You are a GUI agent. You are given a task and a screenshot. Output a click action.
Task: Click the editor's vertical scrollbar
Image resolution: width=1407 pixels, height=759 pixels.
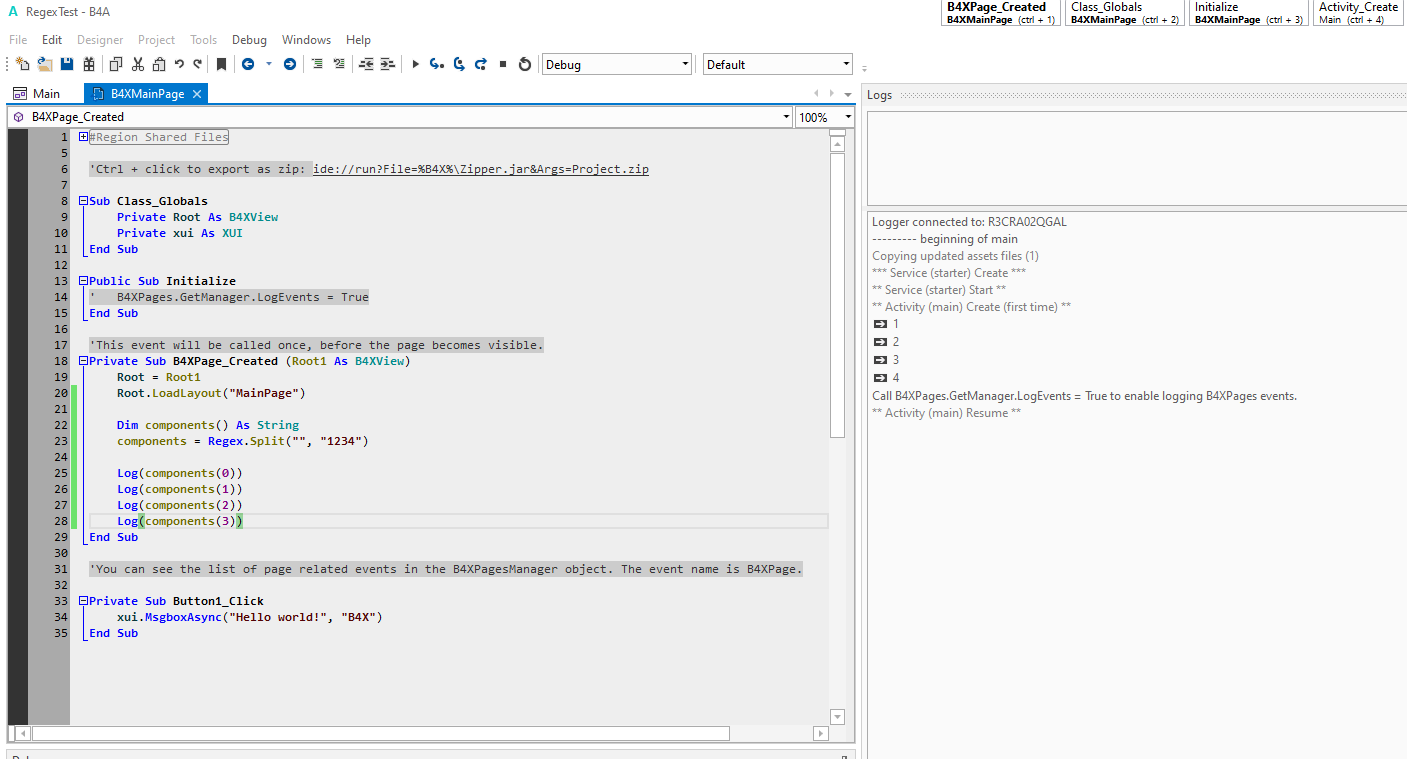coord(837,294)
